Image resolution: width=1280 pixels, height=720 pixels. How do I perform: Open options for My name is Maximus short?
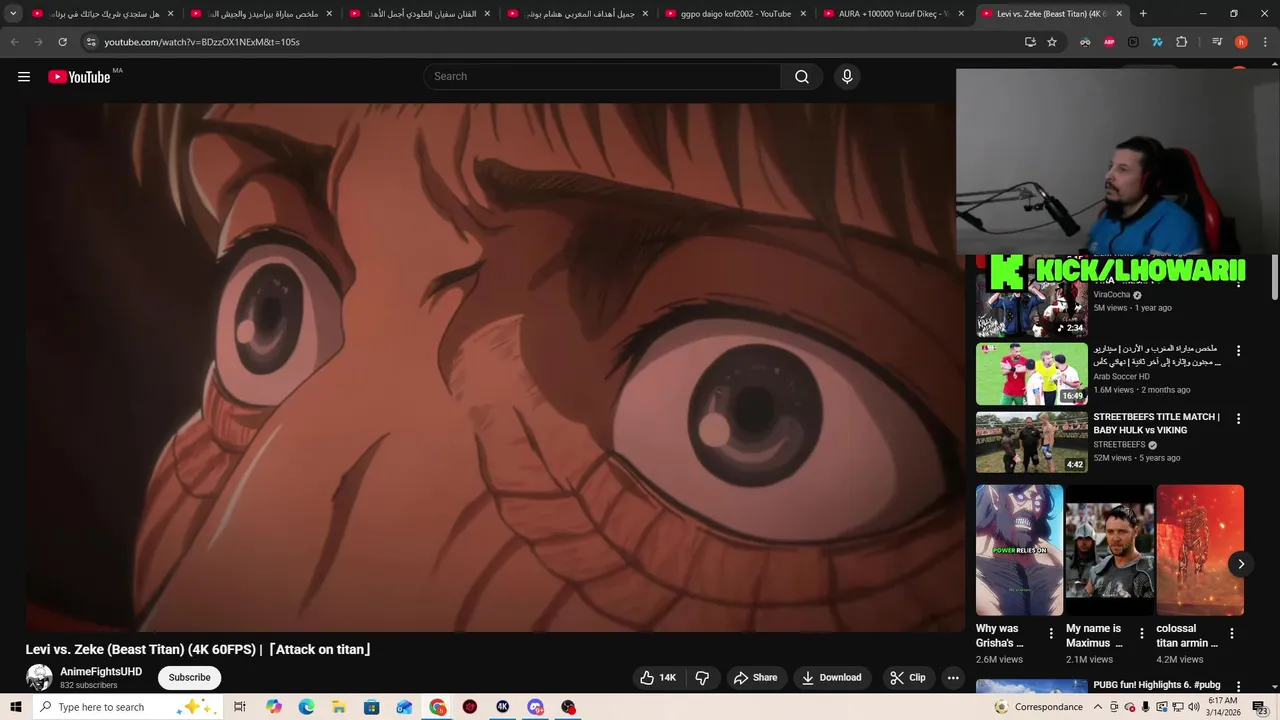tap(1141, 633)
